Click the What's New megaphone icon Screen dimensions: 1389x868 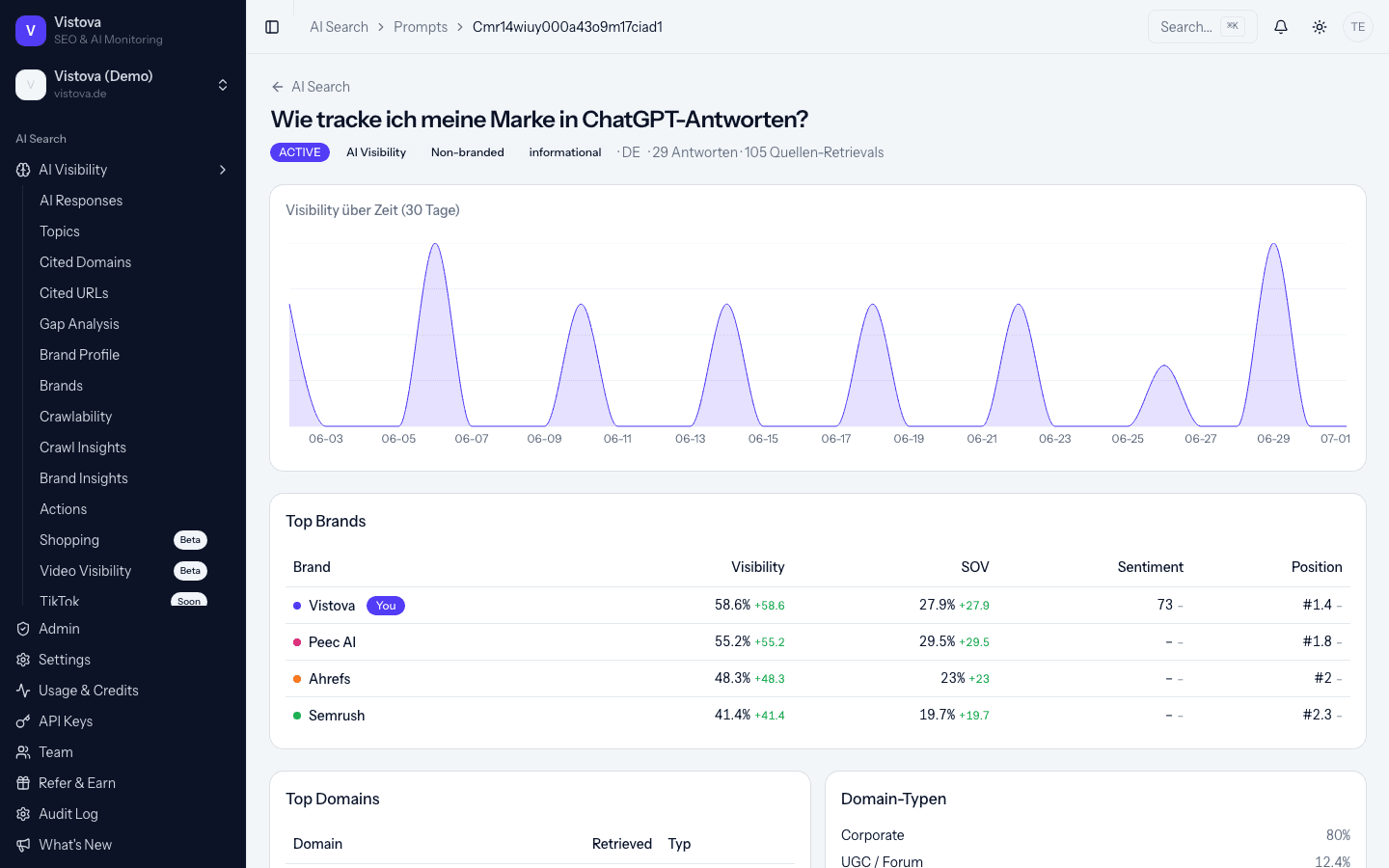click(x=23, y=845)
